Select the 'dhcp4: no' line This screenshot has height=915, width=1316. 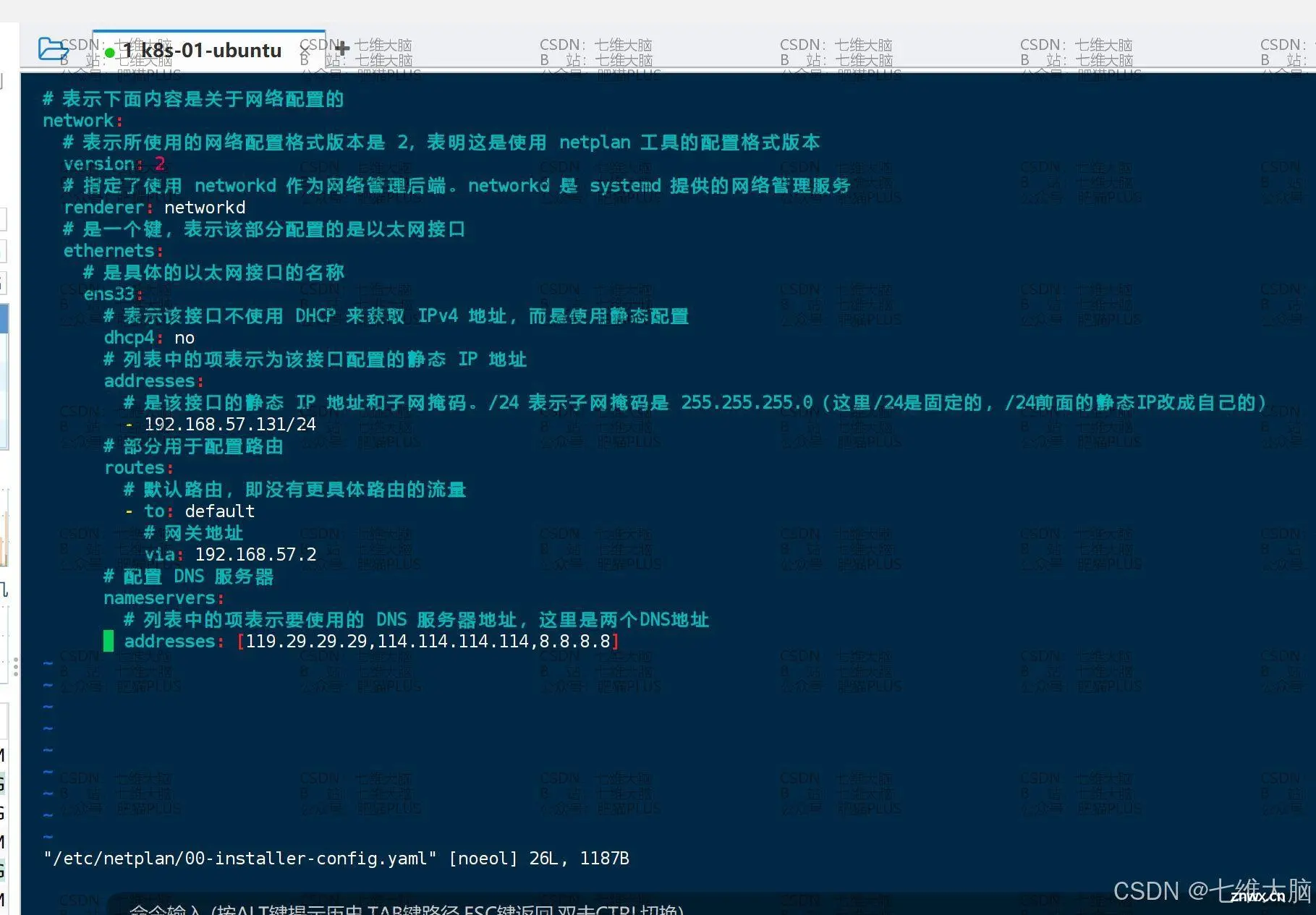click(149, 338)
